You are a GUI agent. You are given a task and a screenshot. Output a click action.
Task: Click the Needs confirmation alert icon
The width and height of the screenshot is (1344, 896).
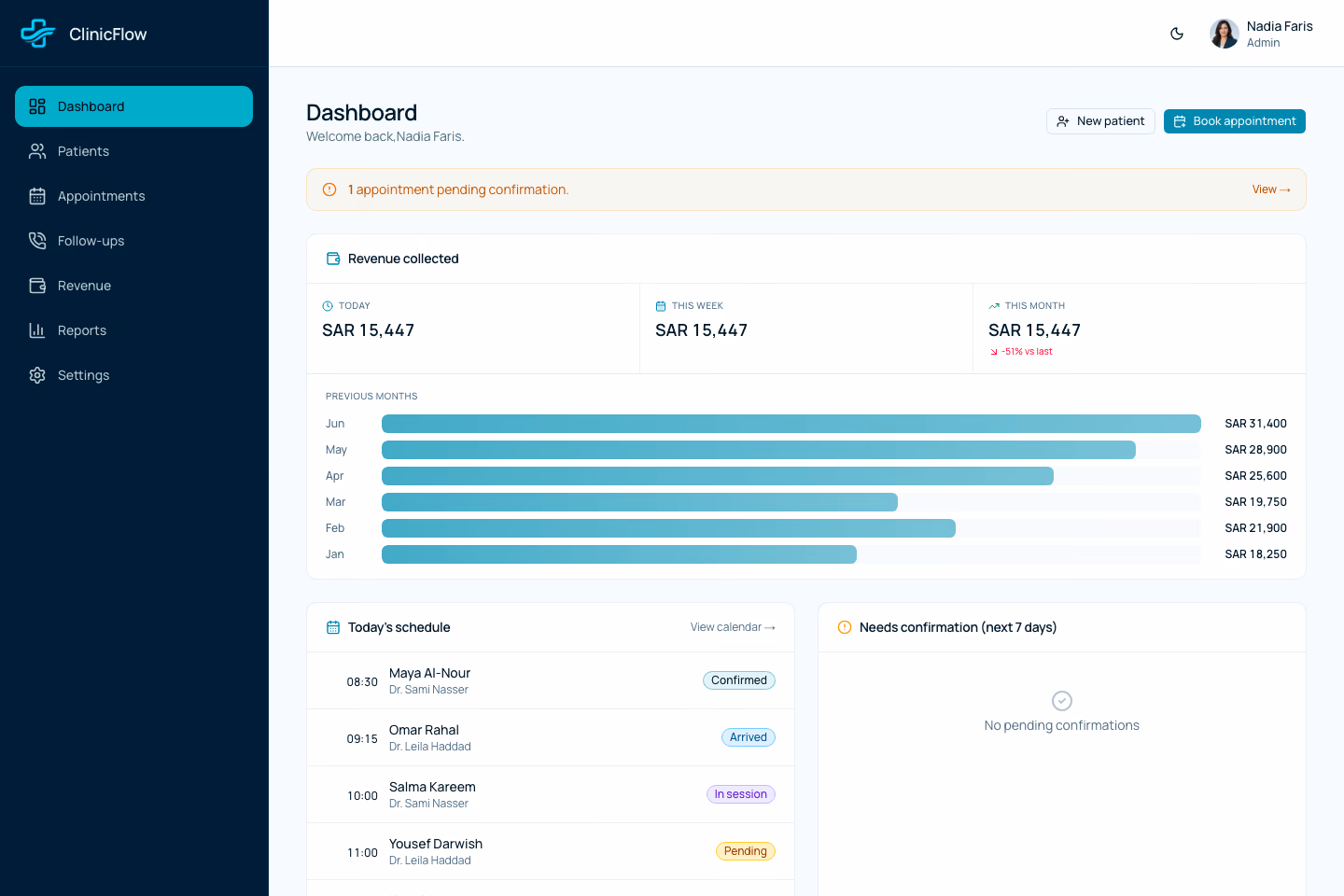[x=845, y=627]
